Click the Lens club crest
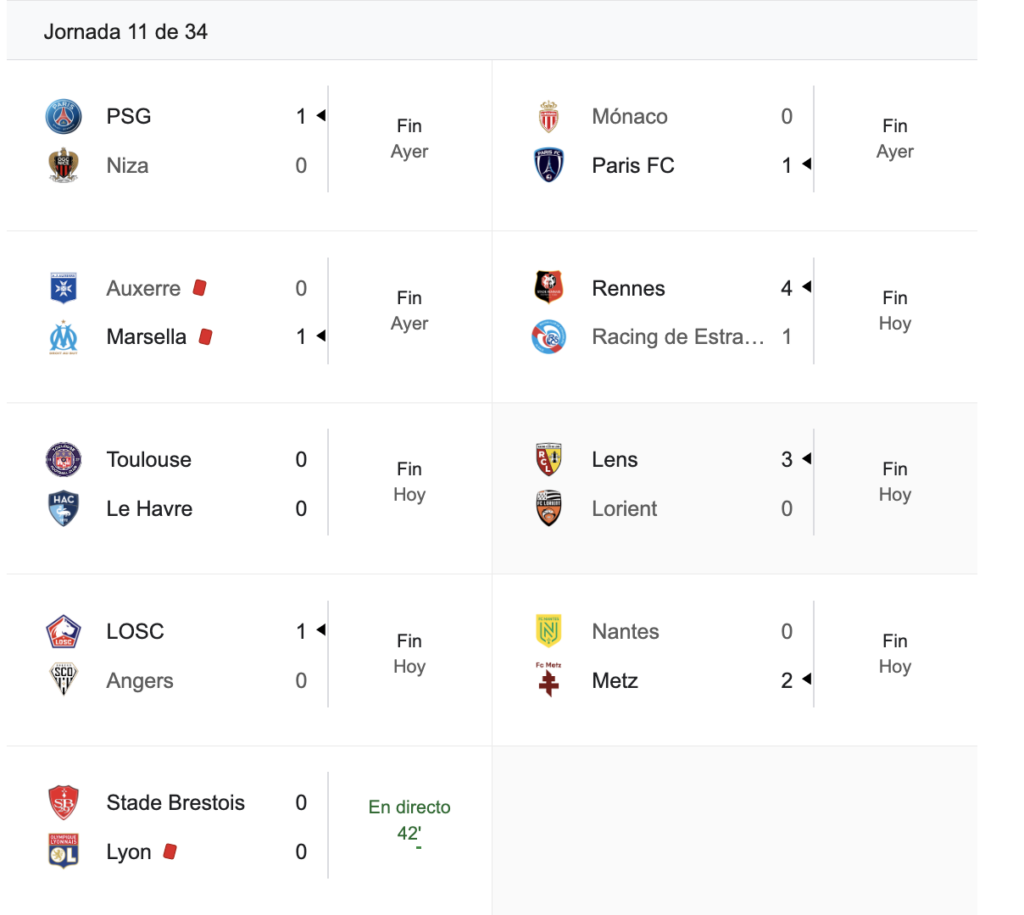 pos(549,460)
